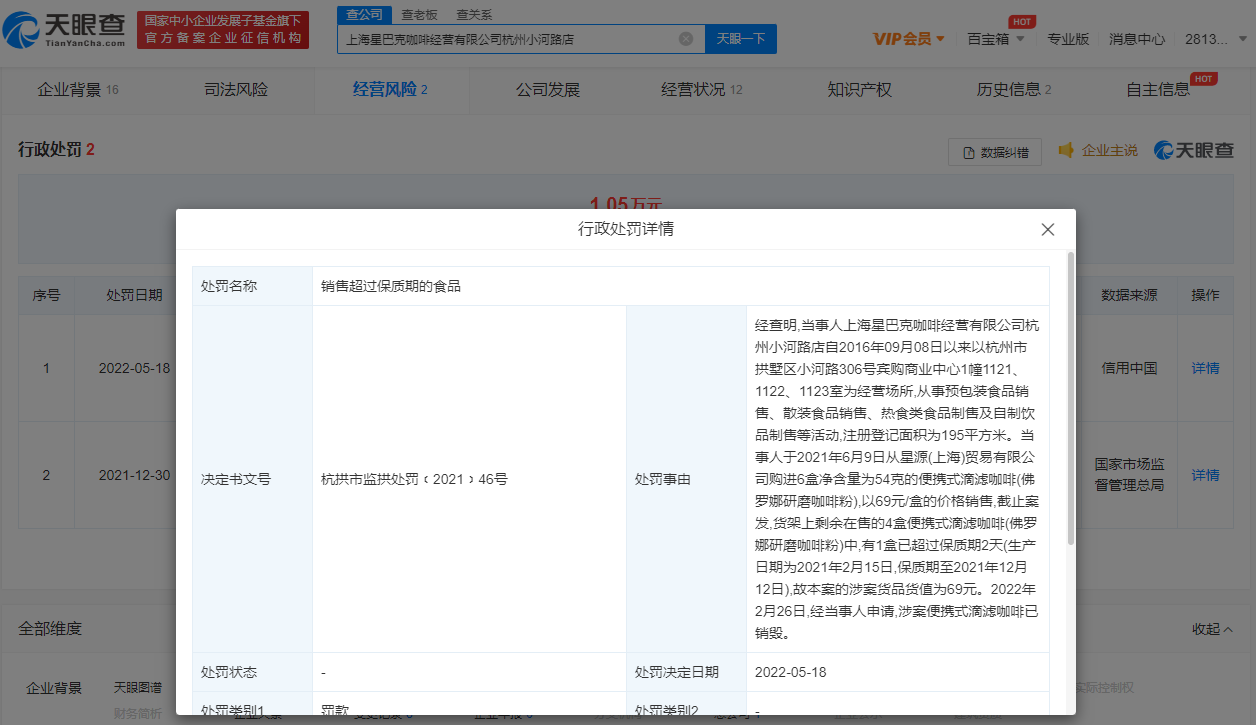Click the 处罚日期 column header
This screenshot has width=1256, height=725.
(x=134, y=295)
